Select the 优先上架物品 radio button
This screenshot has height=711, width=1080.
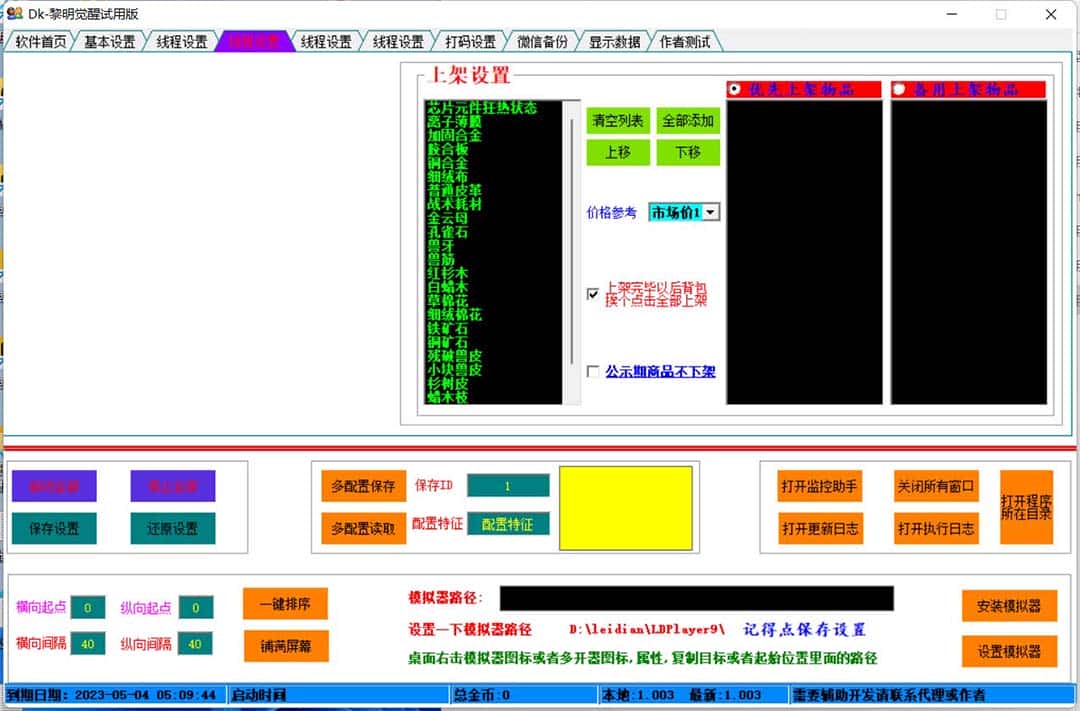click(x=735, y=89)
